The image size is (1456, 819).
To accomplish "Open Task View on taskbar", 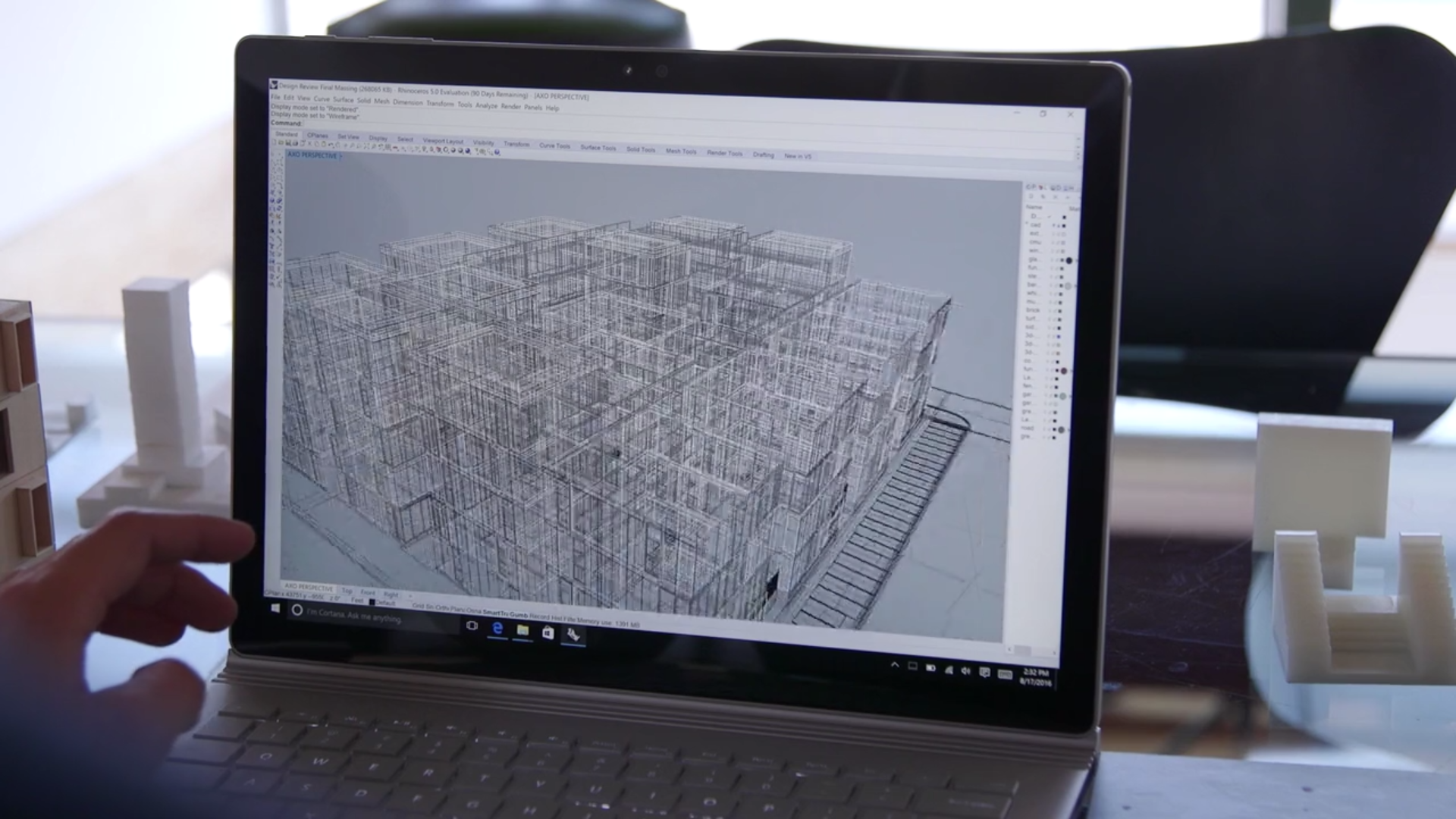I will 472,626.
